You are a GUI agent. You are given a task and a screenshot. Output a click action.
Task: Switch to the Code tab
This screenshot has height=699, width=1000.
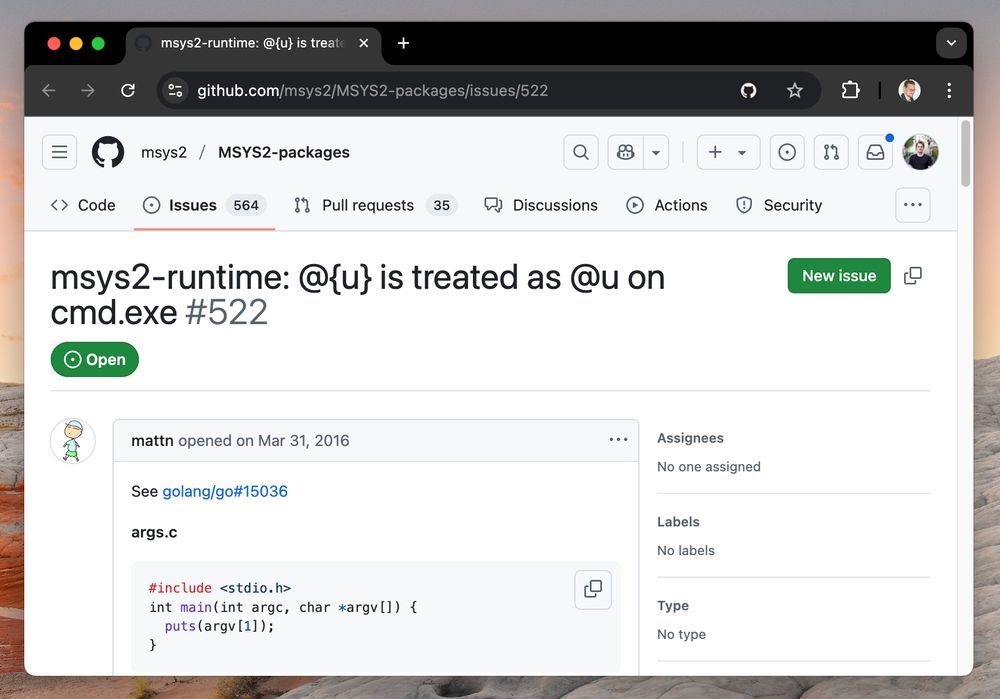pyautogui.click(x=83, y=205)
